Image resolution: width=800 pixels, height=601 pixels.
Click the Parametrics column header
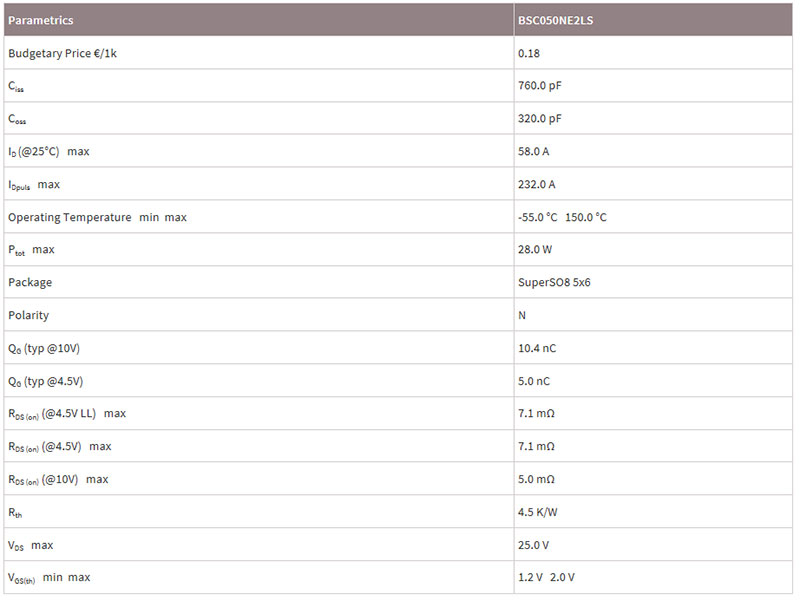(41, 20)
